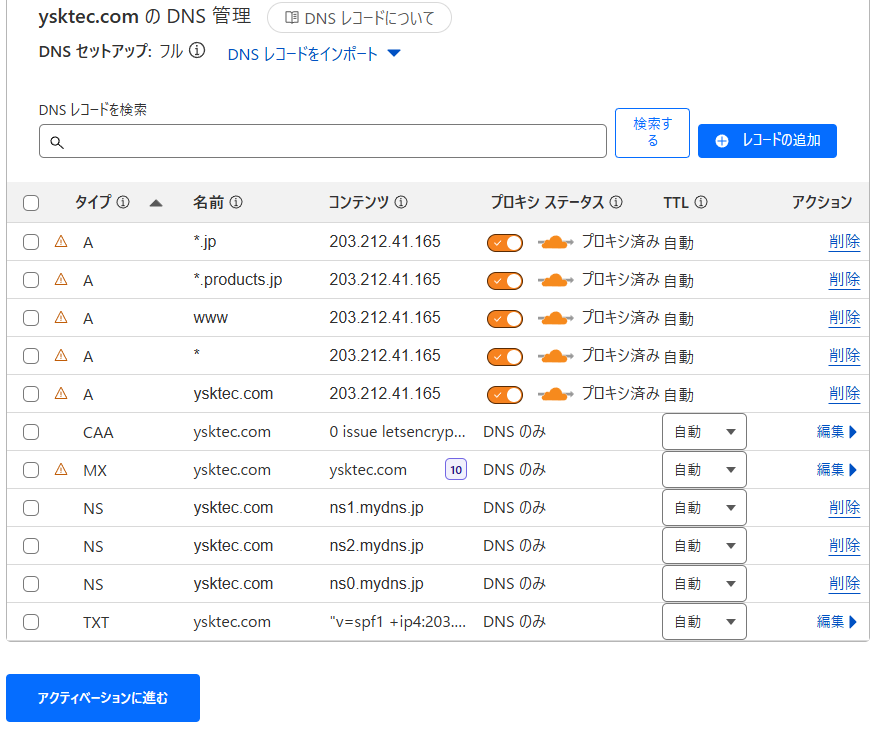Click the レコードの追加 button
879x732 pixels.
(x=767, y=141)
